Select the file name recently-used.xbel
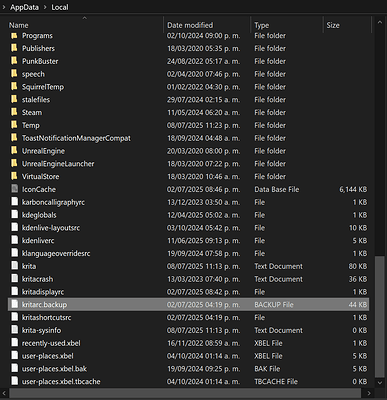This screenshot has height=400, width=387. 51,343
